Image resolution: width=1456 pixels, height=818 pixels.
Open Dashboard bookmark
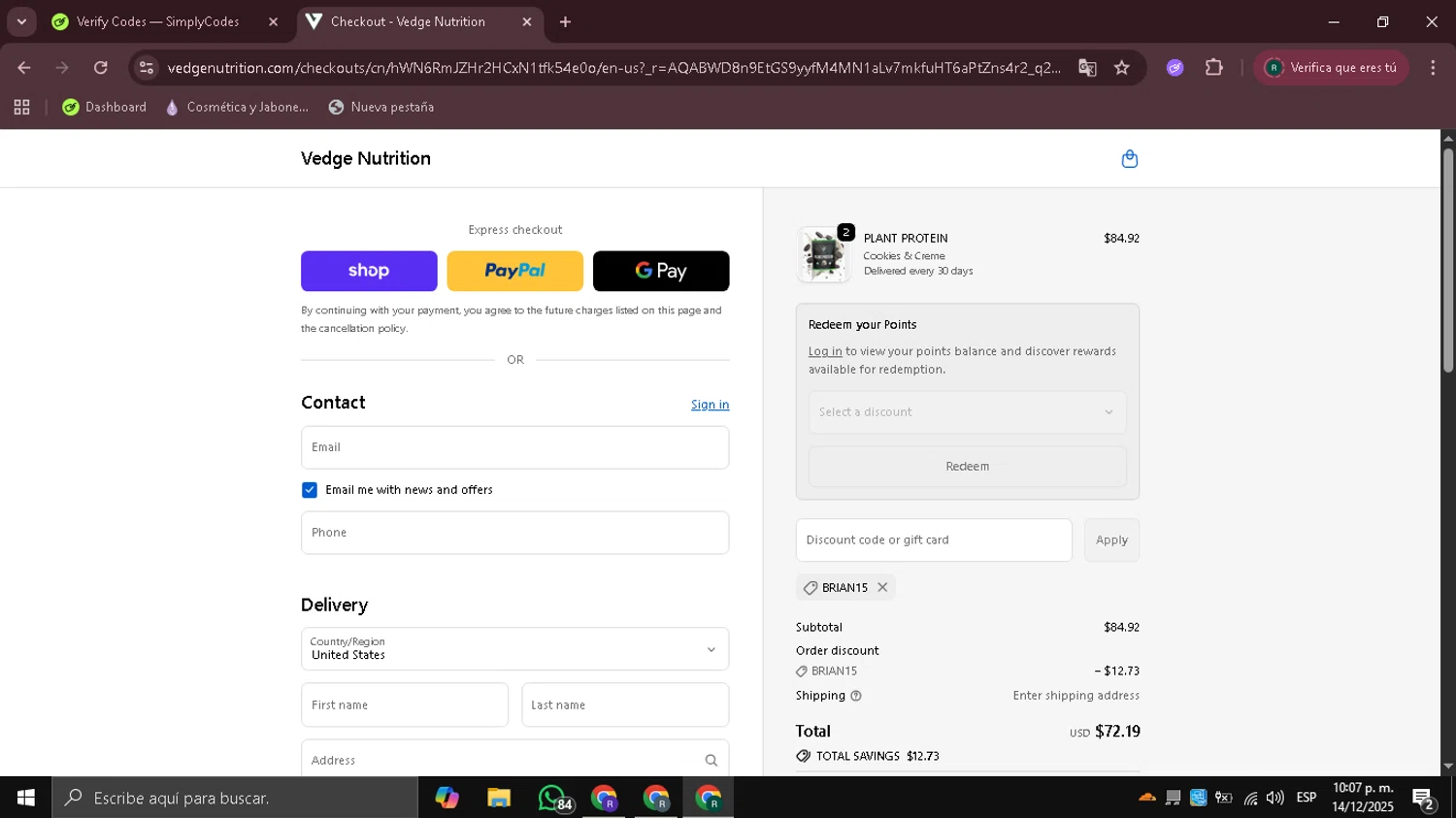click(x=105, y=108)
